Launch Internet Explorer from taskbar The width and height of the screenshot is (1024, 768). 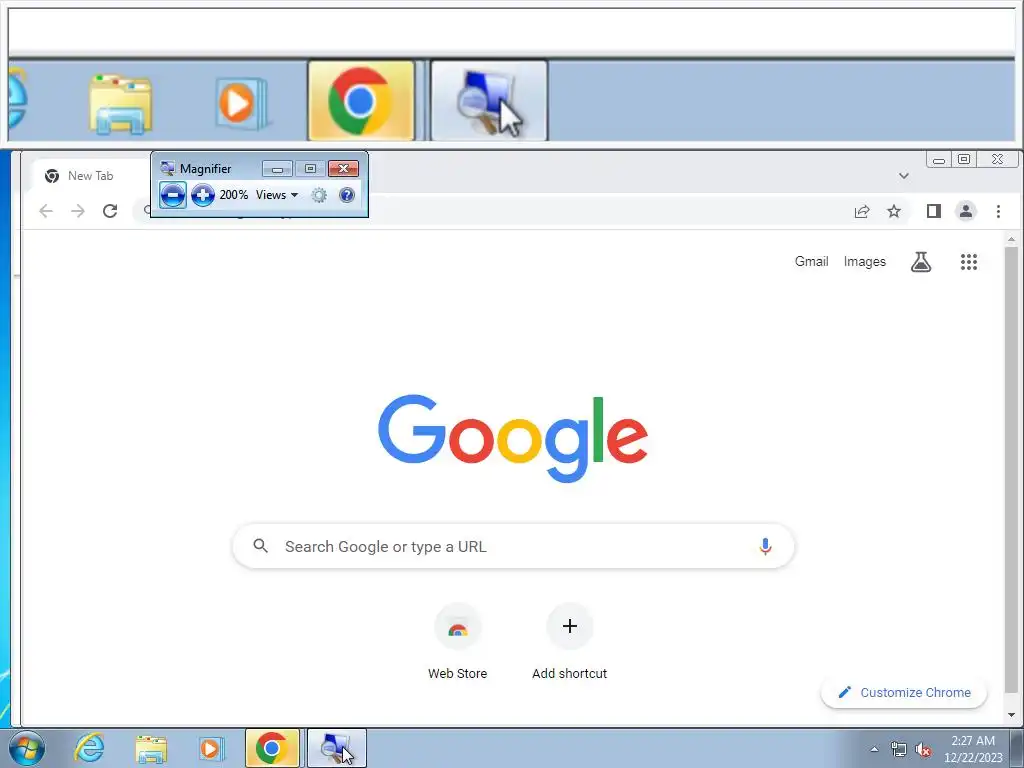[89, 748]
